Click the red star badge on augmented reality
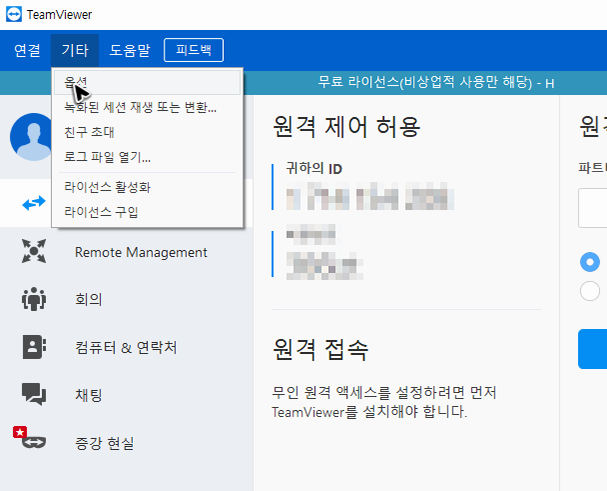 (20, 432)
